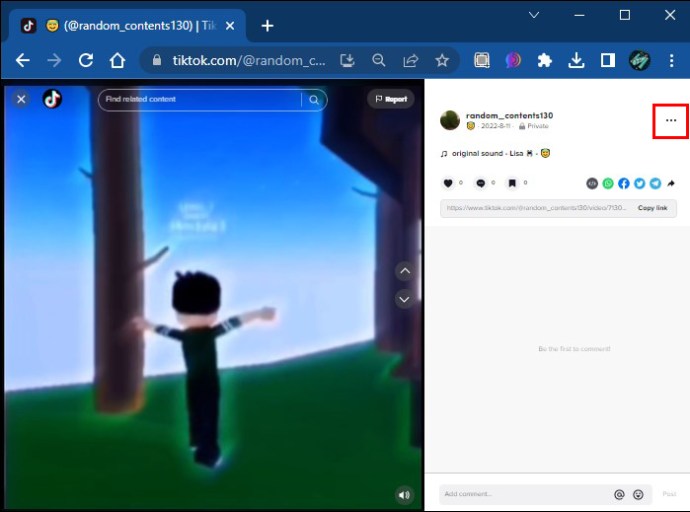This screenshot has width=690, height=512.
Task: Save video with the bookmark icon
Action: point(512,183)
